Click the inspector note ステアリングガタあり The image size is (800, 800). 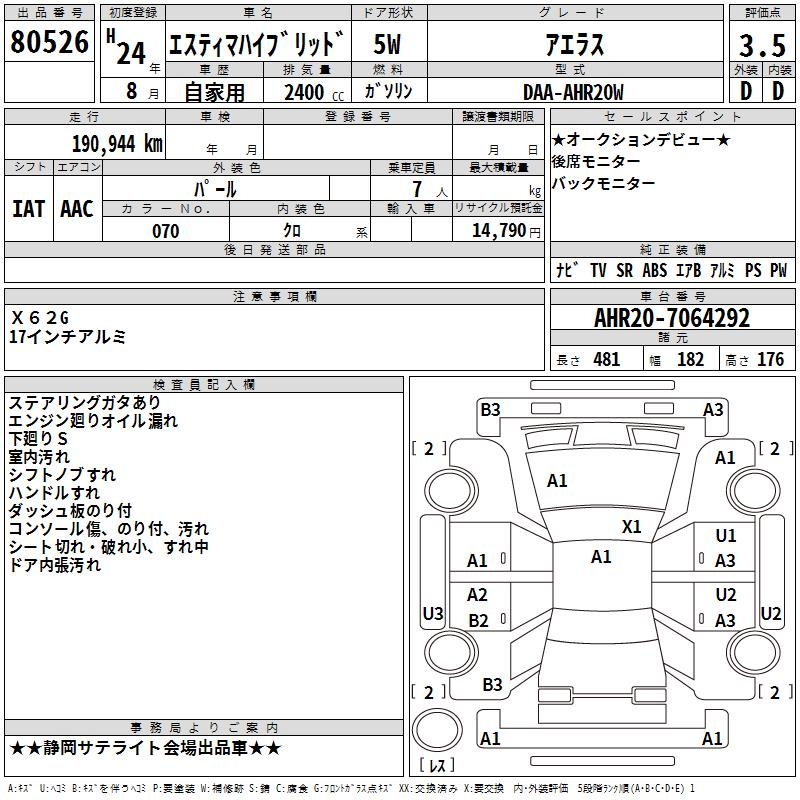(x=85, y=403)
